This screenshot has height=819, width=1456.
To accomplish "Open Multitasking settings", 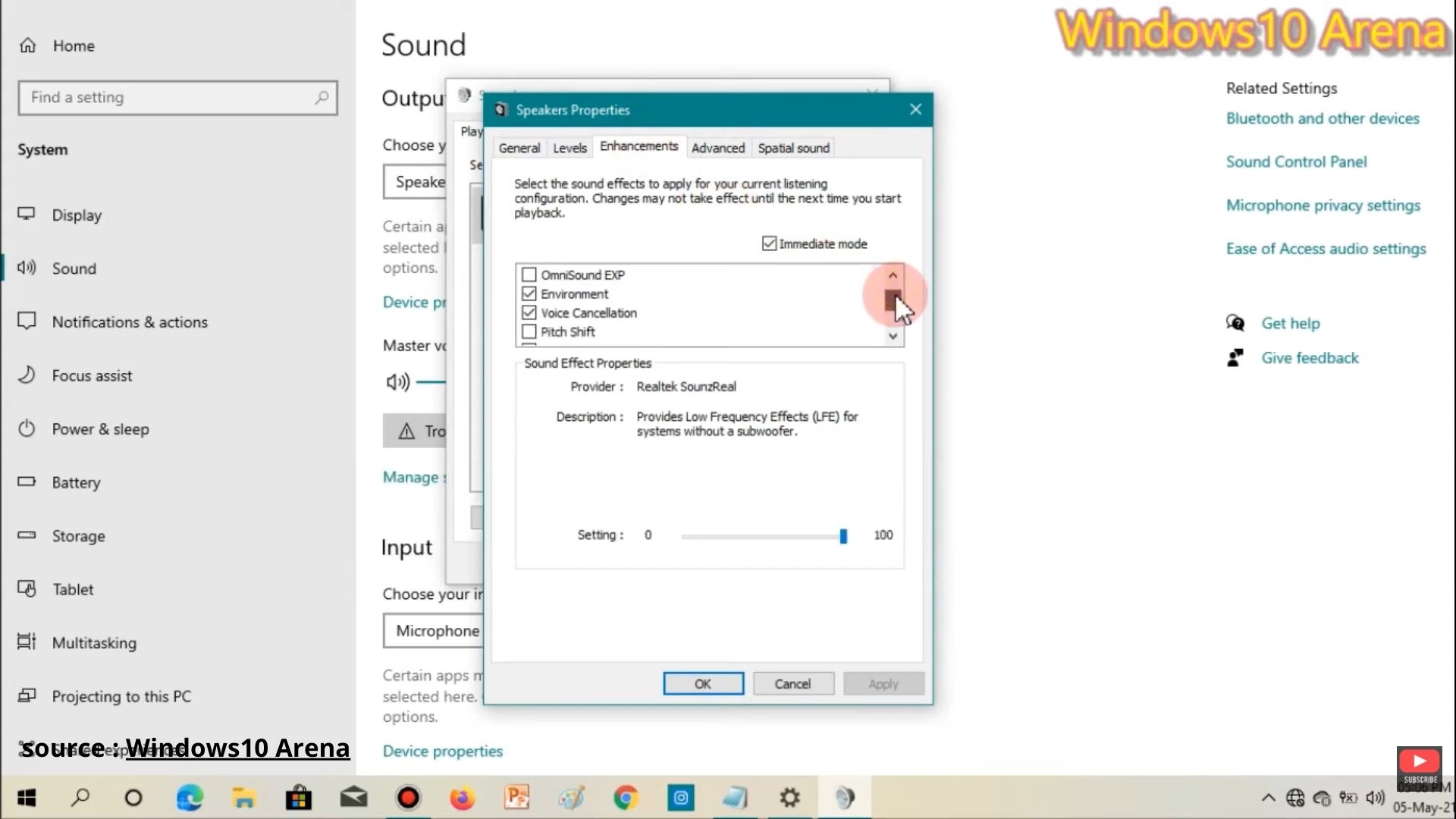I will pyautogui.click(x=77, y=642).
